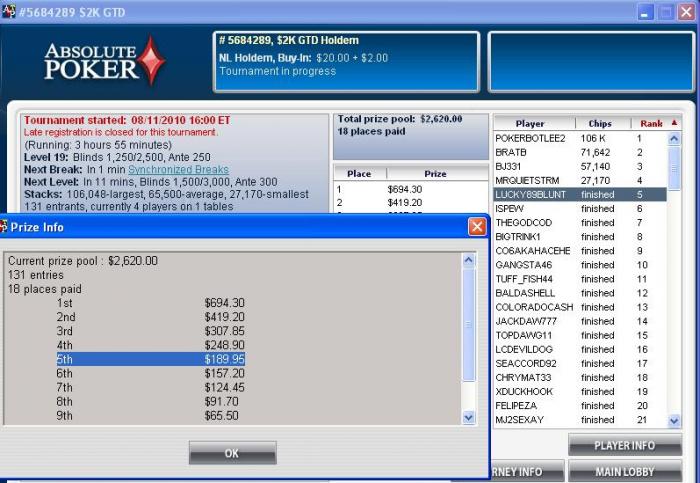This screenshot has height=483, width=700.
Task: Click the Prize column header in the prize table
Action: [x=435, y=174]
